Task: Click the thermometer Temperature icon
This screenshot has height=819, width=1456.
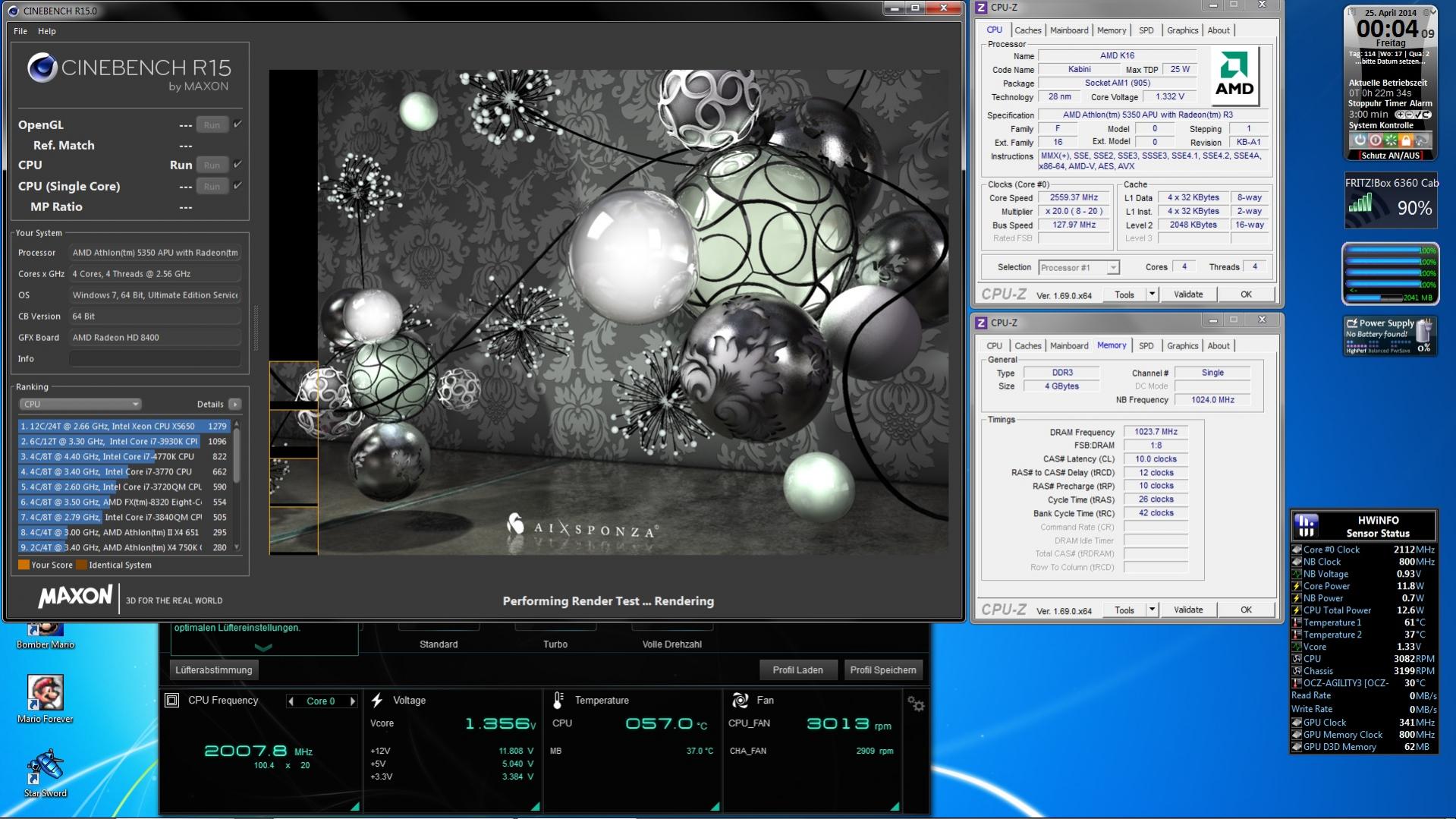Action: [x=558, y=700]
